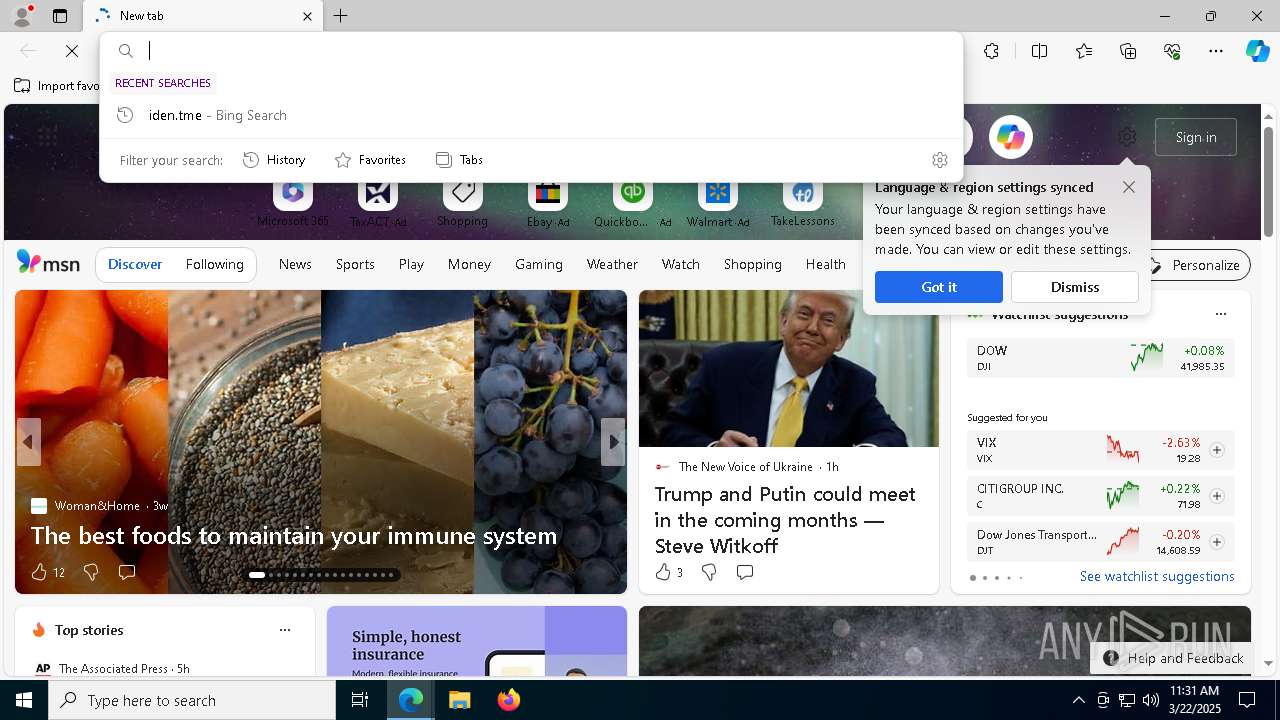Stop loading the page

[72, 51]
